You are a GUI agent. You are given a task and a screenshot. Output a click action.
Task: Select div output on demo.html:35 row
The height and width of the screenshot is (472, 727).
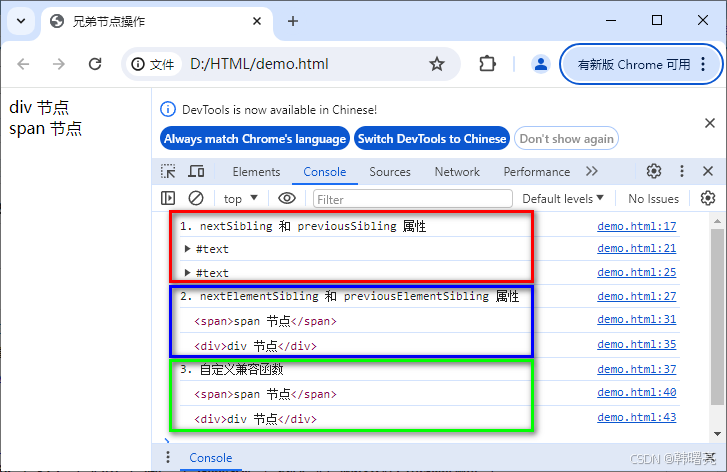click(x=255, y=346)
